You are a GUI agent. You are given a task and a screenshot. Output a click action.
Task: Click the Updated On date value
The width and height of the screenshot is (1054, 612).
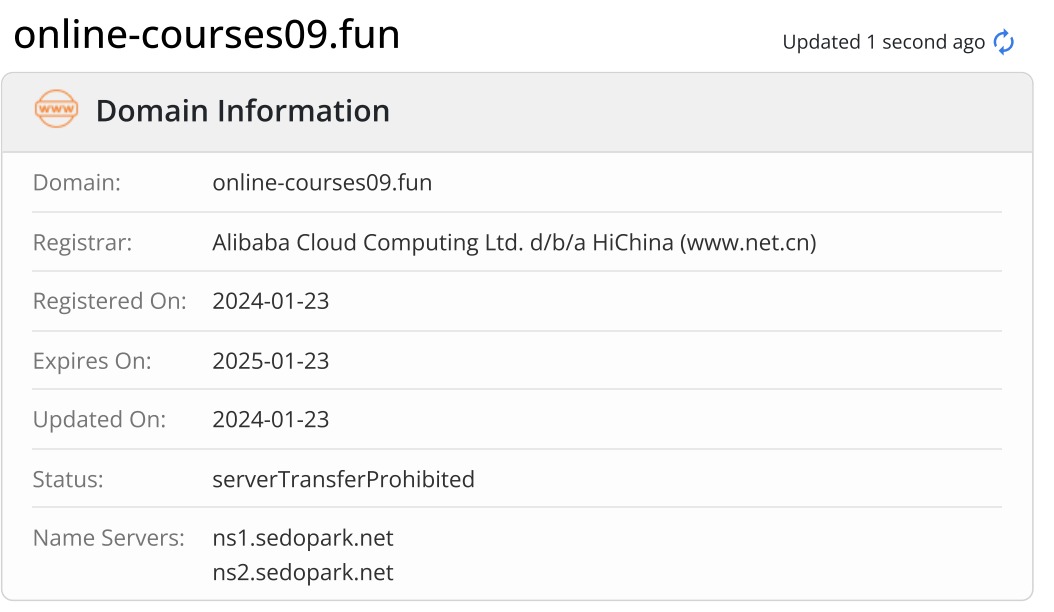(271, 420)
